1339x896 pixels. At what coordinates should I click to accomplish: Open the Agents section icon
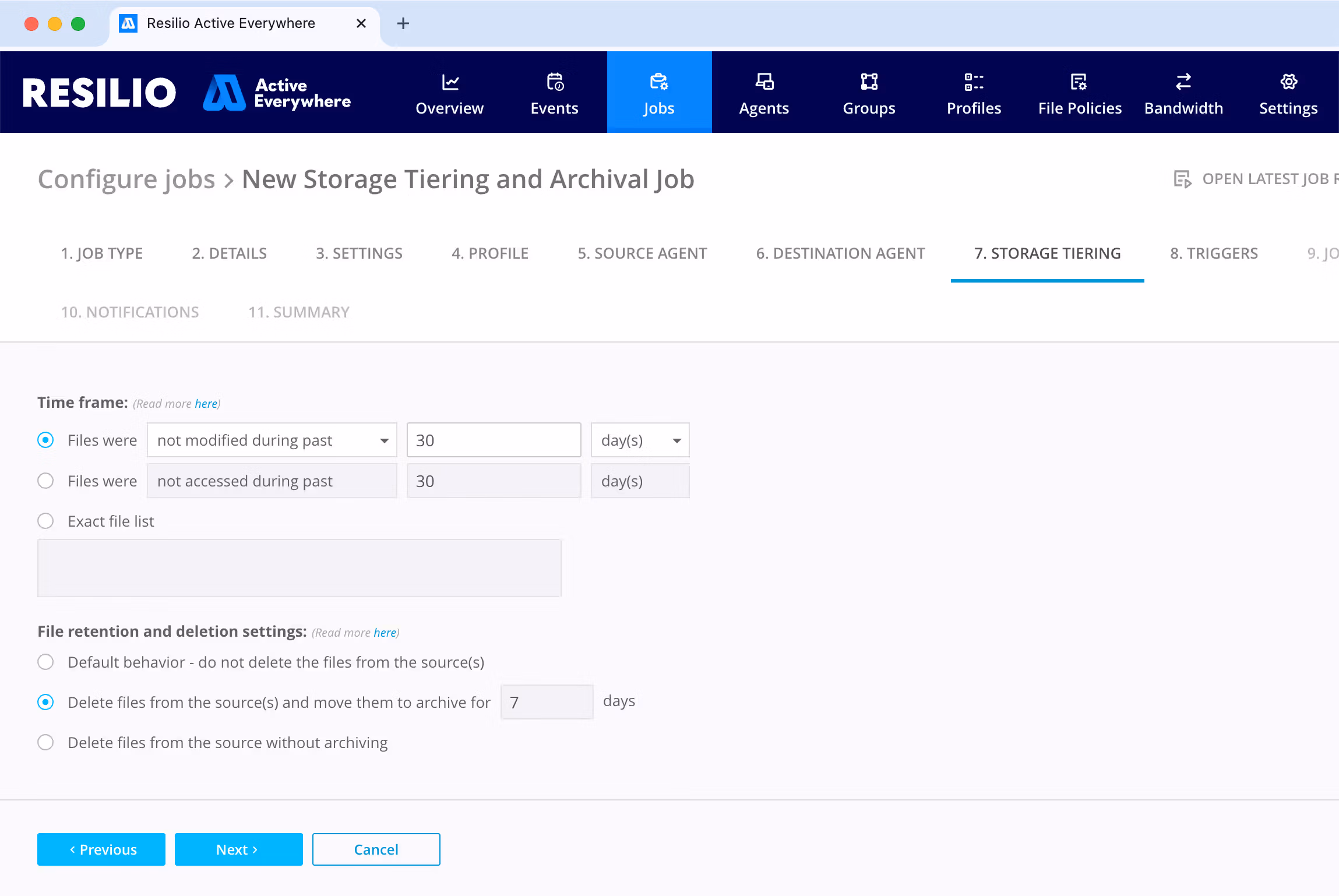(764, 83)
